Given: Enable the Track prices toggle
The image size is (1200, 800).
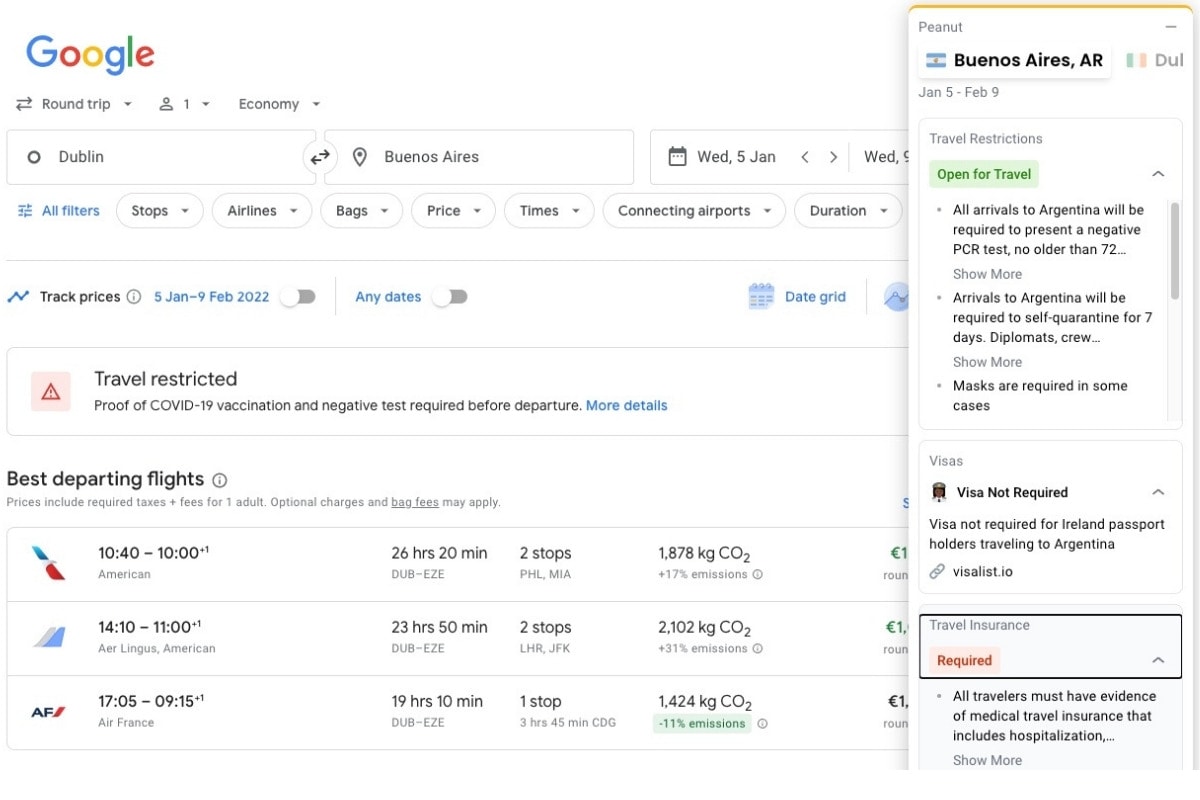Looking at the screenshot, I should [298, 296].
